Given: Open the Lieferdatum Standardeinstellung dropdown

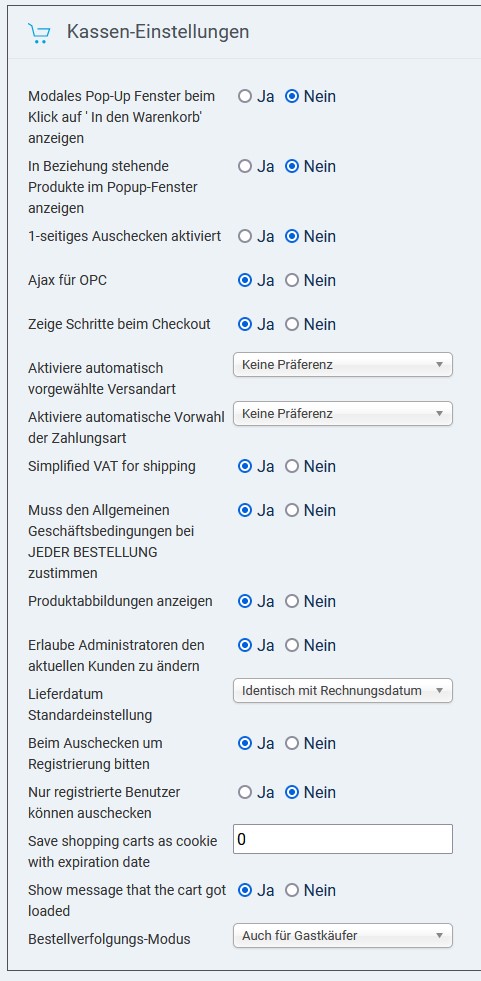Looking at the screenshot, I should pyautogui.click(x=343, y=691).
